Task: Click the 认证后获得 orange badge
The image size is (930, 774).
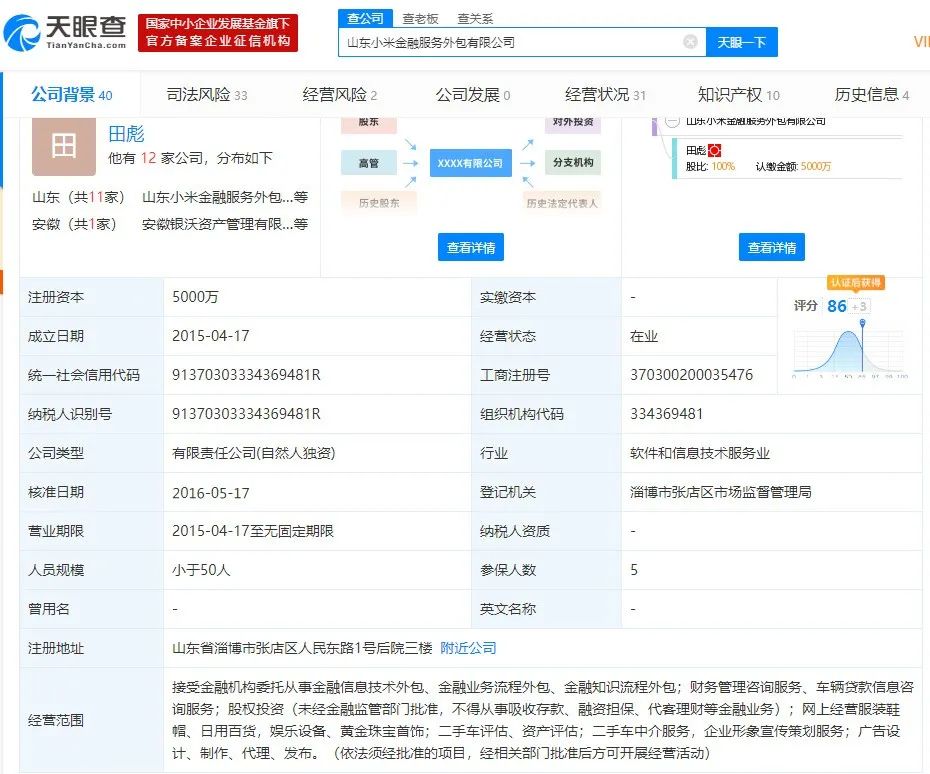Action: [856, 283]
